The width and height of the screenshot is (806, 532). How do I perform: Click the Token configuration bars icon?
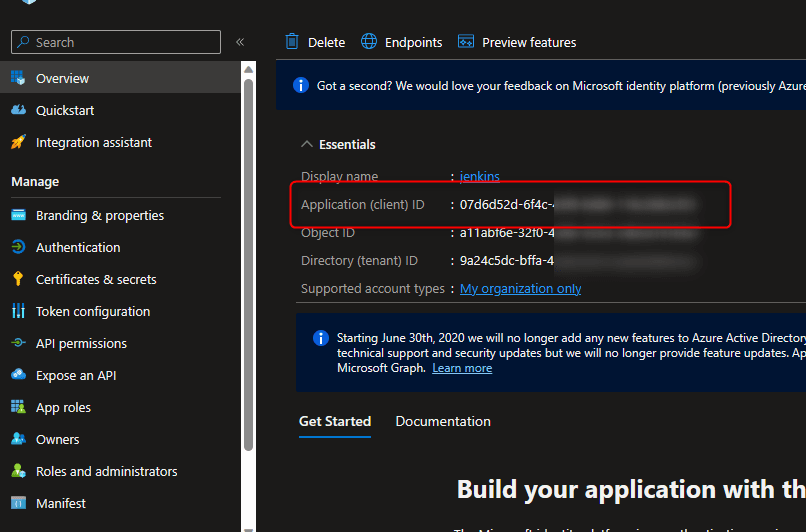[x=19, y=310]
